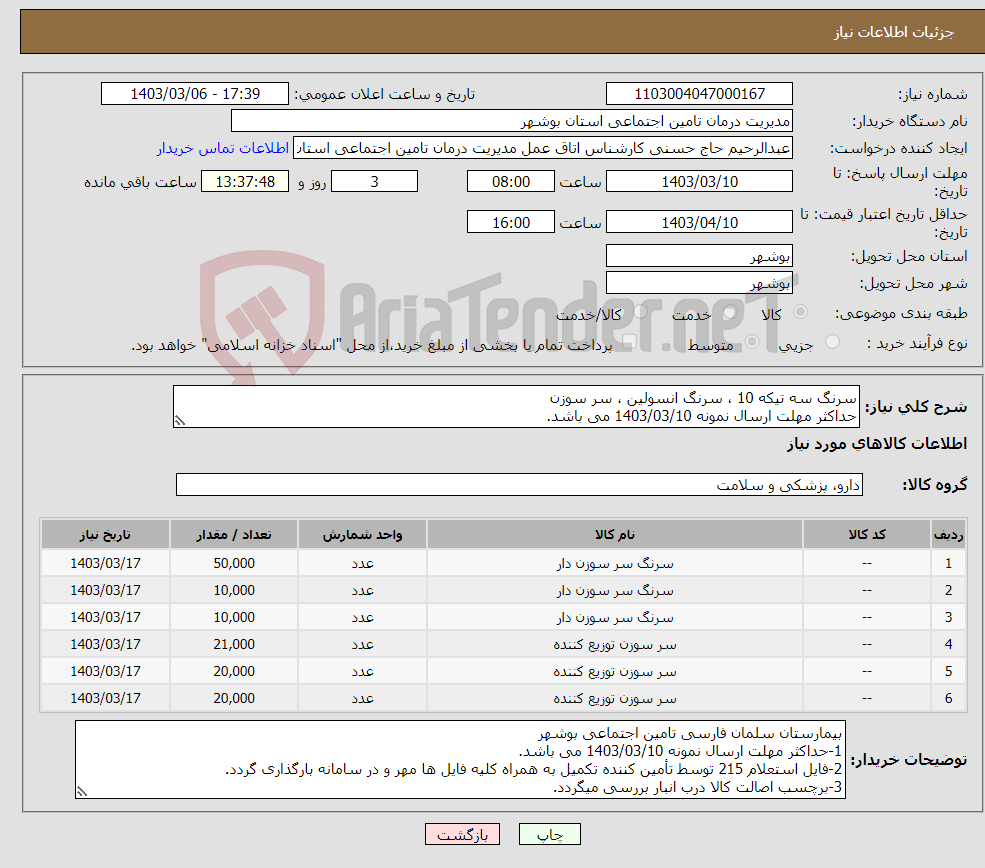Click the تاریخ نیاز column header
The width and height of the screenshot is (985, 868).
point(106,534)
